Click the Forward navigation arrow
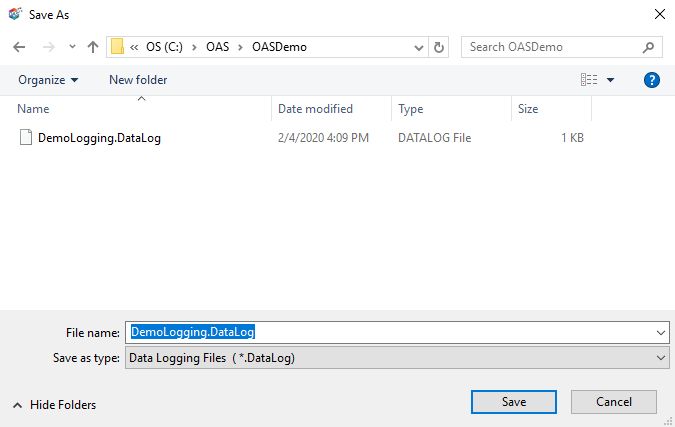Viewport: 675px width, 427px height. pos(49,47)
